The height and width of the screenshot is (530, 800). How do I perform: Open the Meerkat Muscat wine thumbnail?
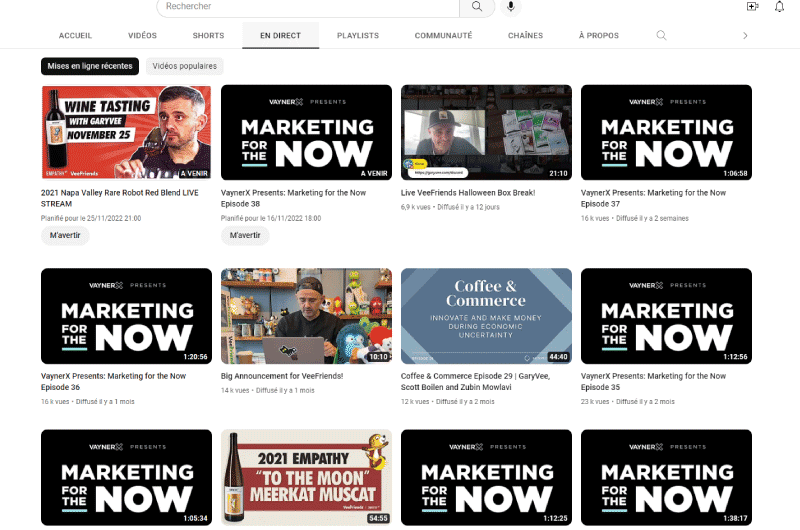point(306,477)
